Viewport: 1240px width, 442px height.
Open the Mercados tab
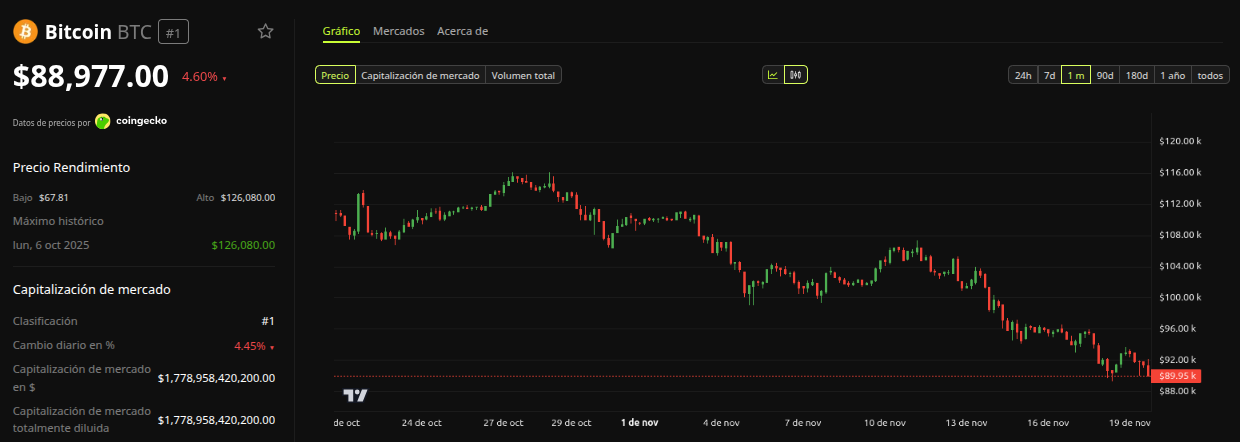pyautogui.click(x=398, y=31)
